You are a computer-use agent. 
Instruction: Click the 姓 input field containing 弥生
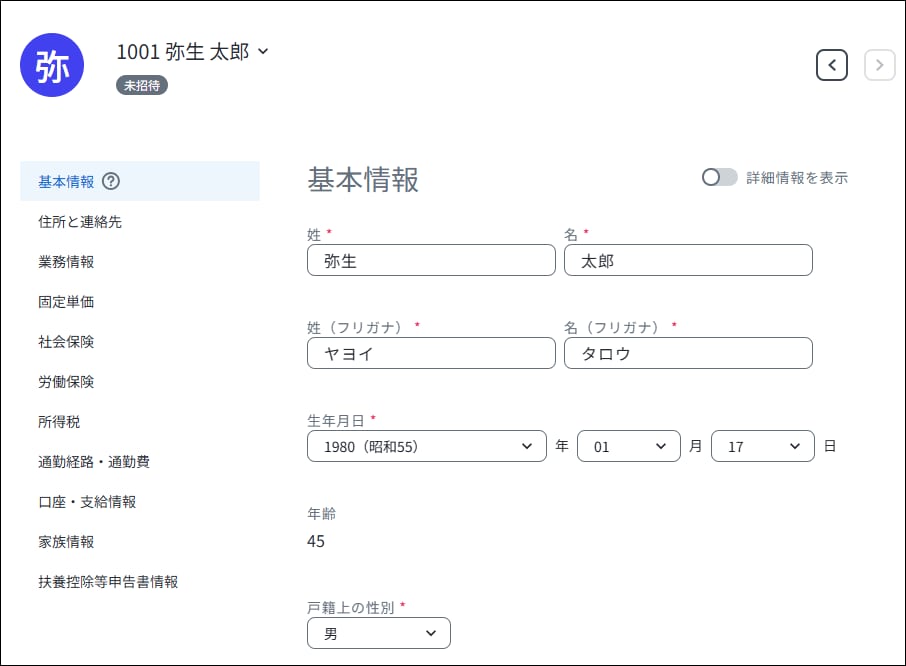[431, 260]
